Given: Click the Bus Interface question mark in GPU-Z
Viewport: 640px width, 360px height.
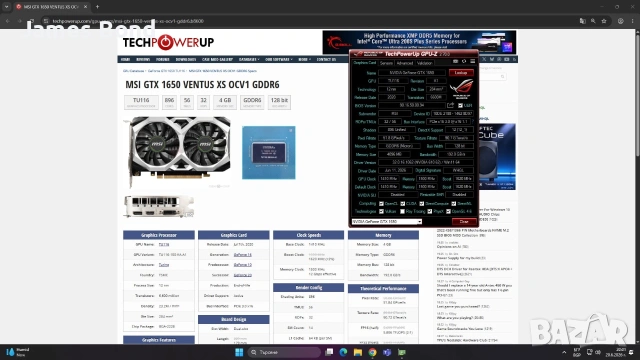Looking at the screenshot, I should pos(473,122).
